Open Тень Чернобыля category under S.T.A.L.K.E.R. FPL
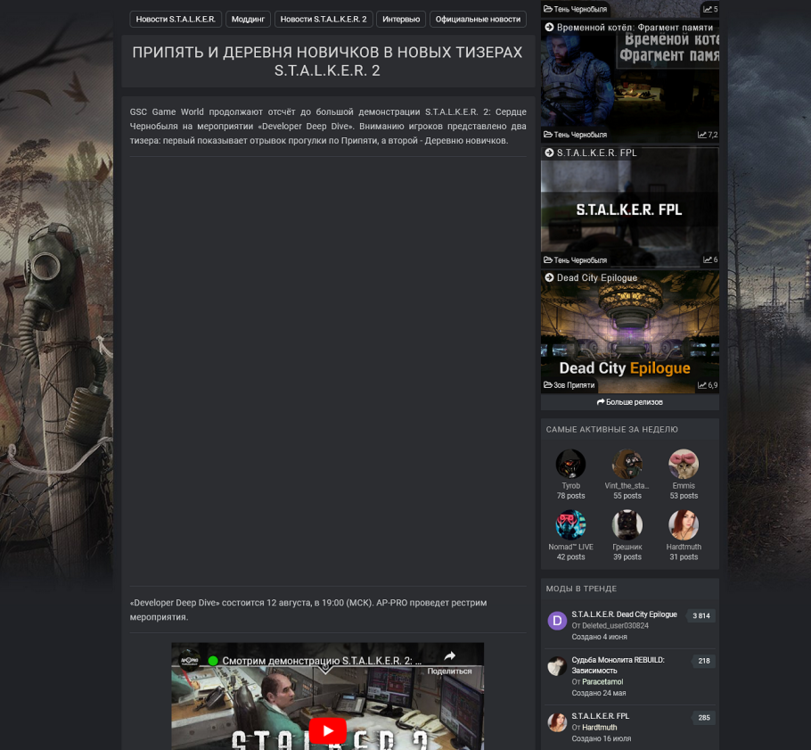This screenshot has height=750, width=811. [575, 260]
